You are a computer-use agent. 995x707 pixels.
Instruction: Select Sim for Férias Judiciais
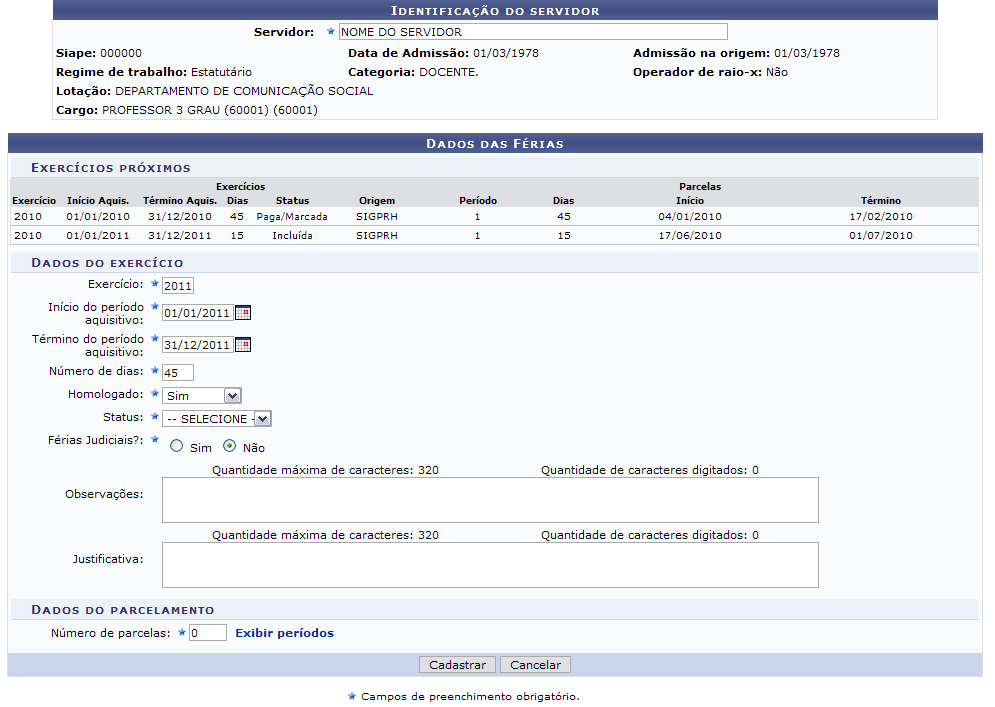[x=176, y=448]
